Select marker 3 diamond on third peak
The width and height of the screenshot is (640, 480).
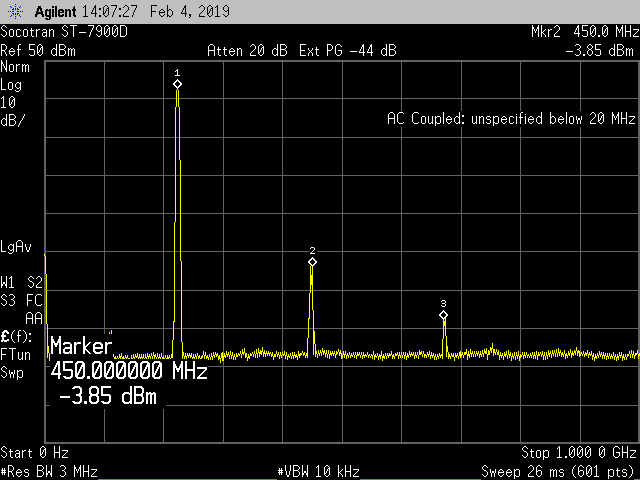point(444,315)
